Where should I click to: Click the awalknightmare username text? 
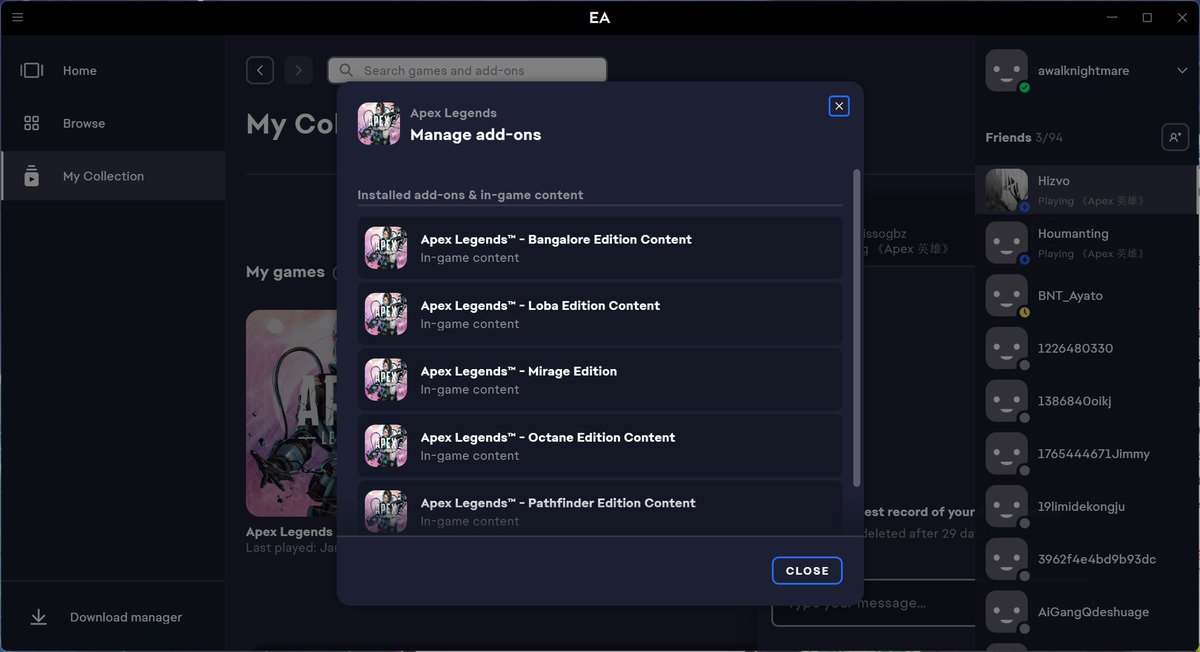(x=1083, y=71)
